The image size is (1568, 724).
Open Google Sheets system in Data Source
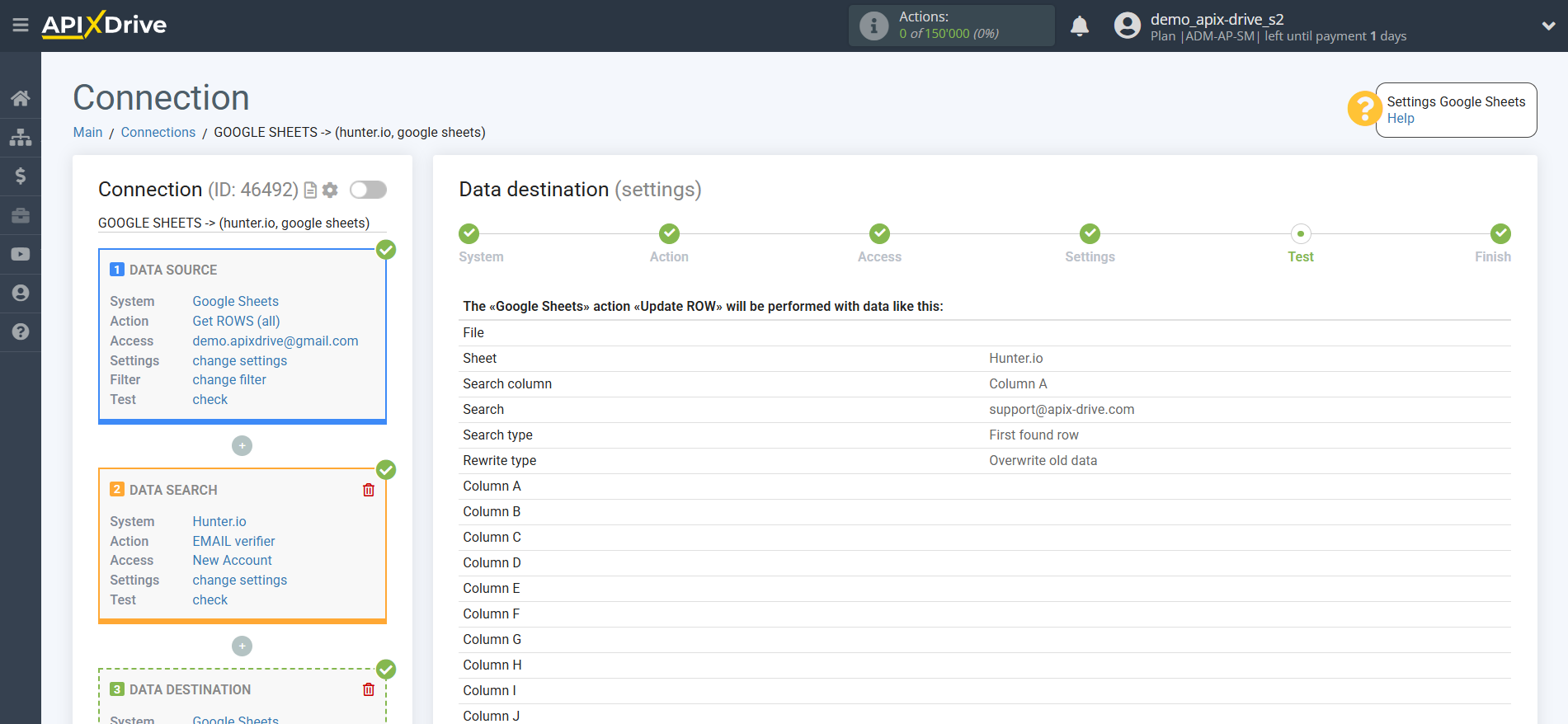coord(236,302)
